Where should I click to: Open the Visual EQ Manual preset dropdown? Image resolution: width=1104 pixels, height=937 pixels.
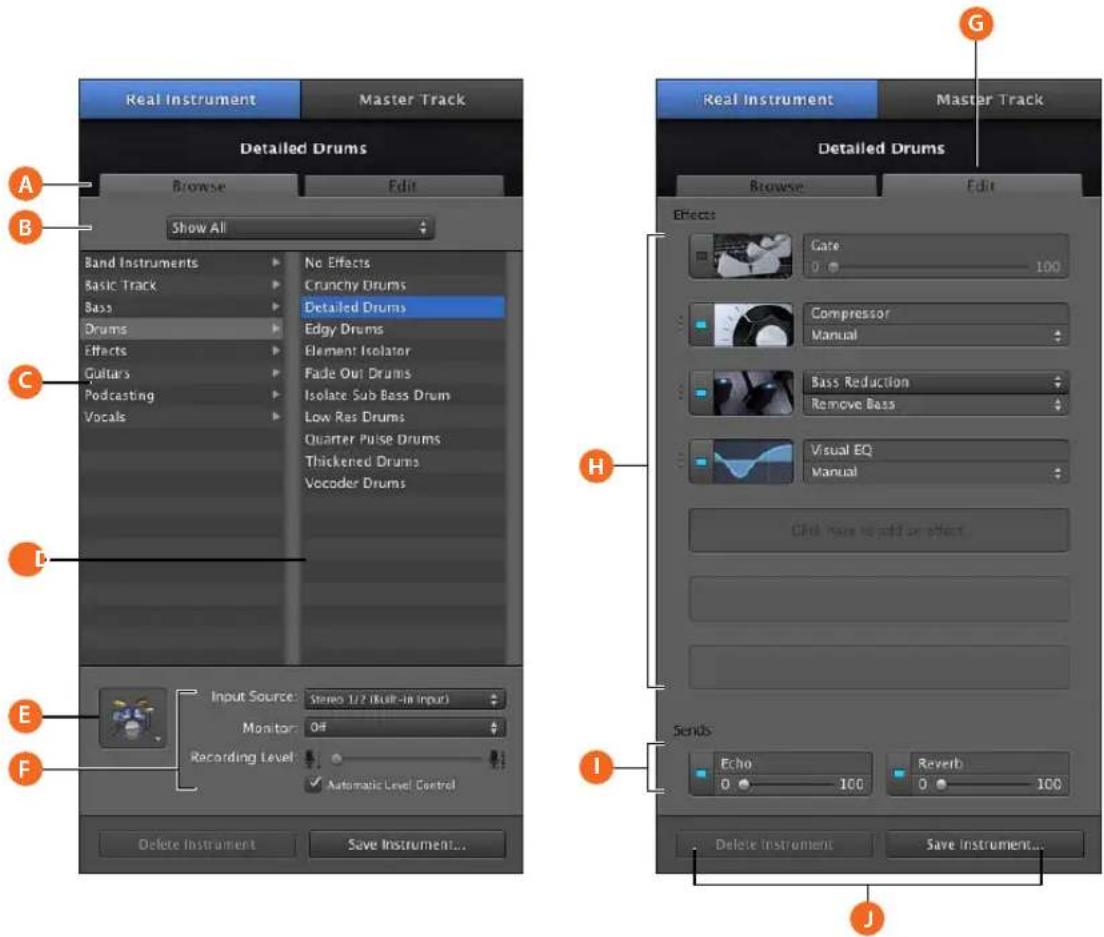935,472
